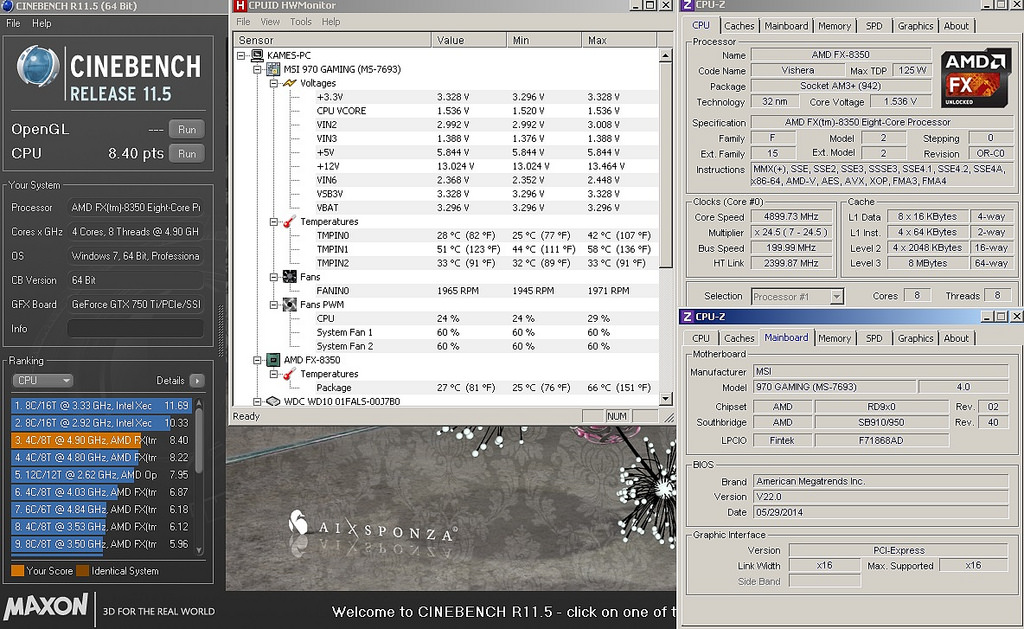Screen dimensions: 1024x629
Task: Click the Cinebench Info input field
Action: pyautogui.click(x=136, y=329)
